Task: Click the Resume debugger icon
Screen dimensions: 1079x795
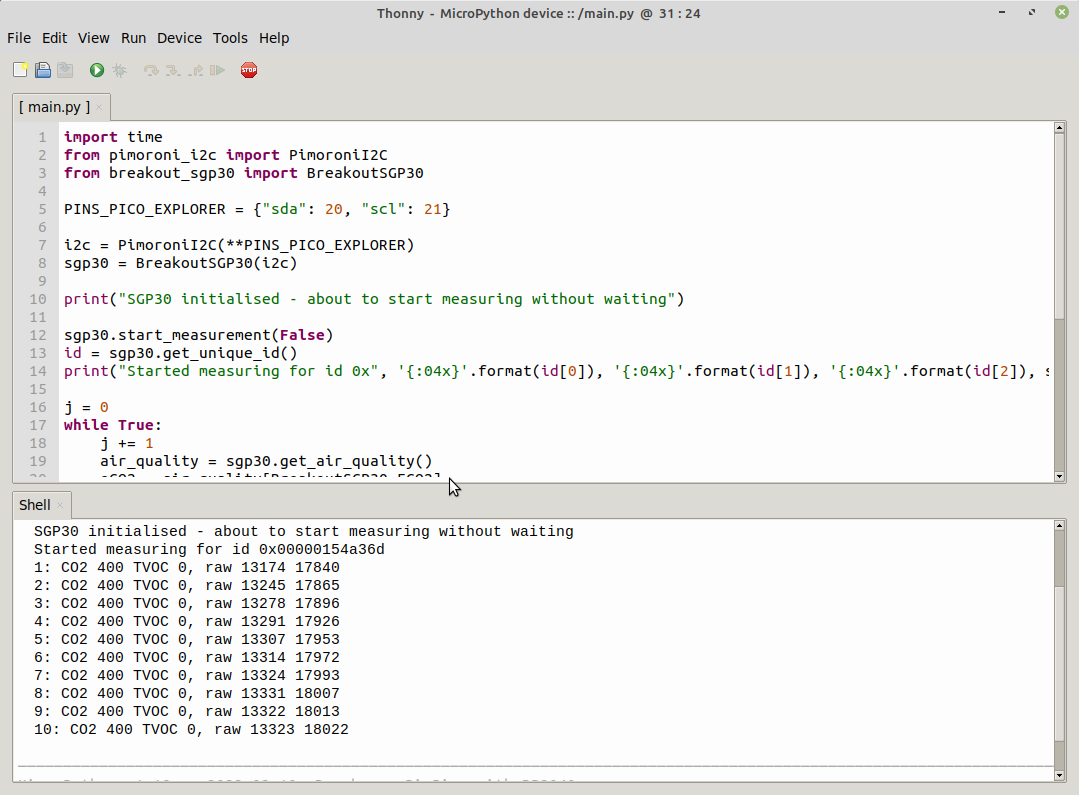Action: pos(217,70)
